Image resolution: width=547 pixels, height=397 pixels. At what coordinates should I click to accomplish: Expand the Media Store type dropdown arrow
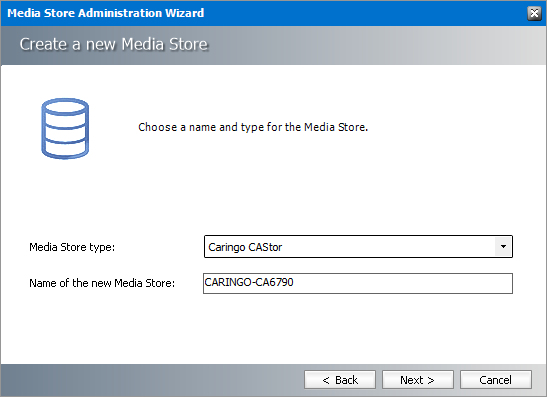click(x=503, y=247)
